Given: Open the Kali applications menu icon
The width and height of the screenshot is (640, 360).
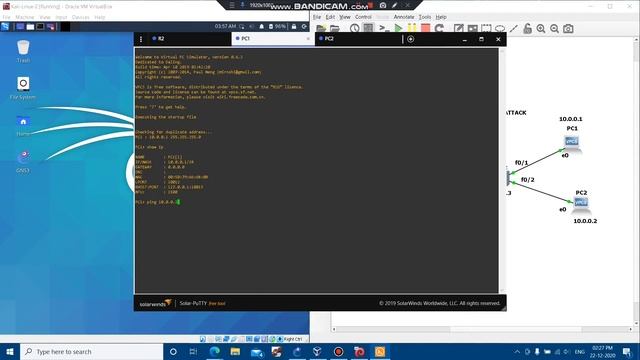Looking at the screenshot, I should point(5,27).
